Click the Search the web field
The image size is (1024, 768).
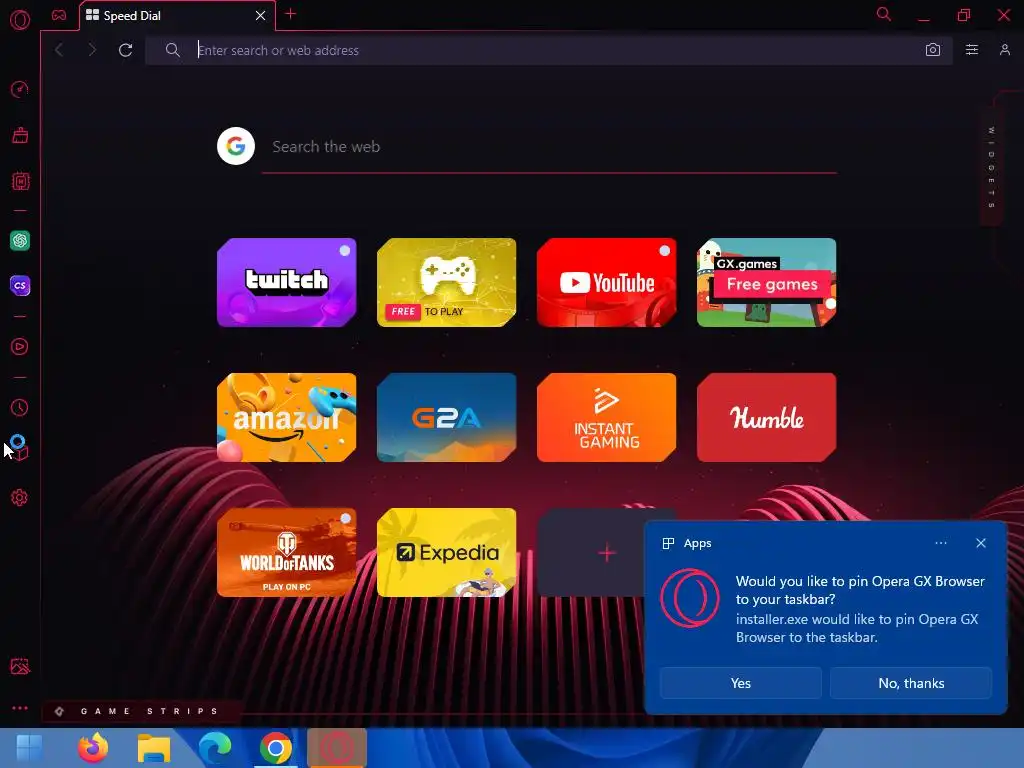point(549,147)
